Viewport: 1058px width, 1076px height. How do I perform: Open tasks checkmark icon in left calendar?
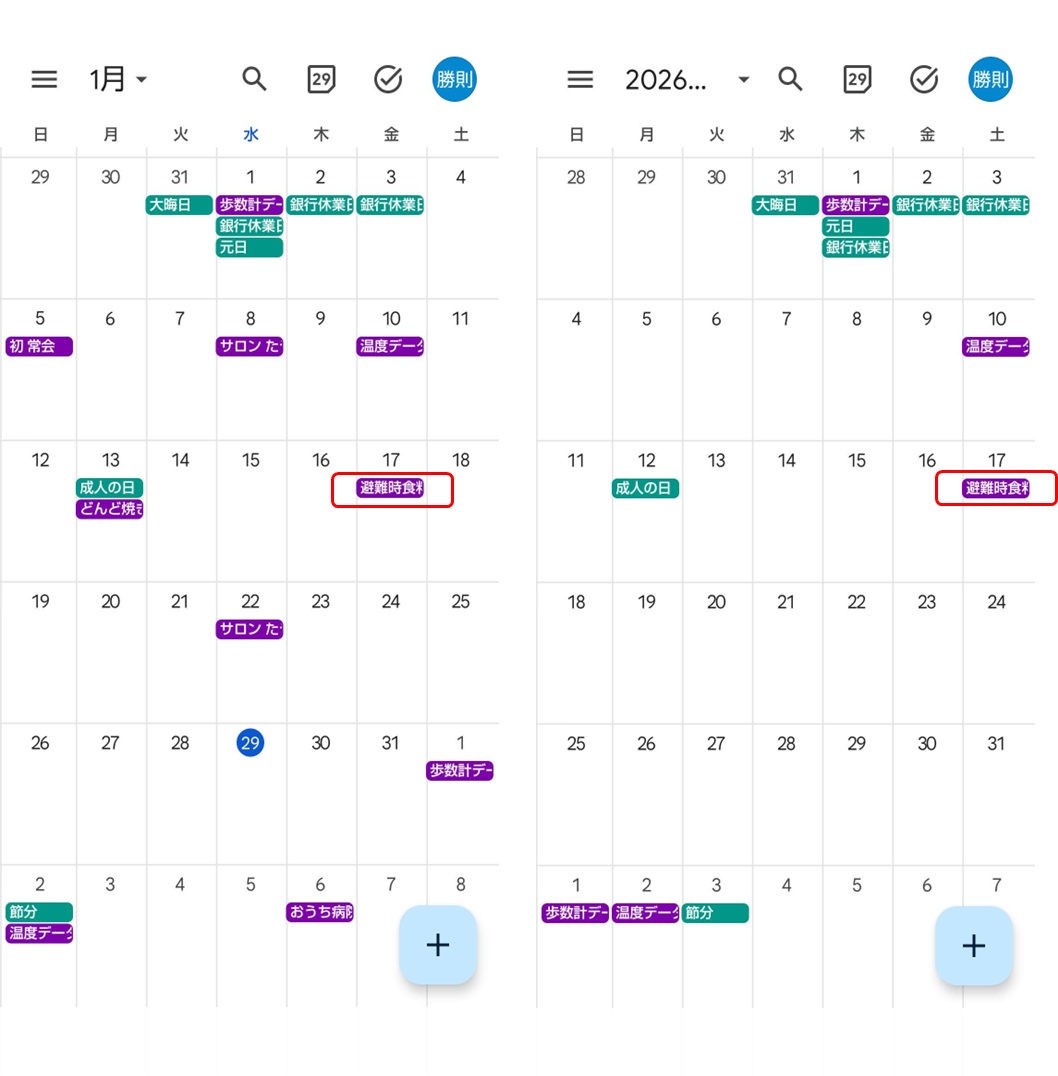[x=388, y=79]
